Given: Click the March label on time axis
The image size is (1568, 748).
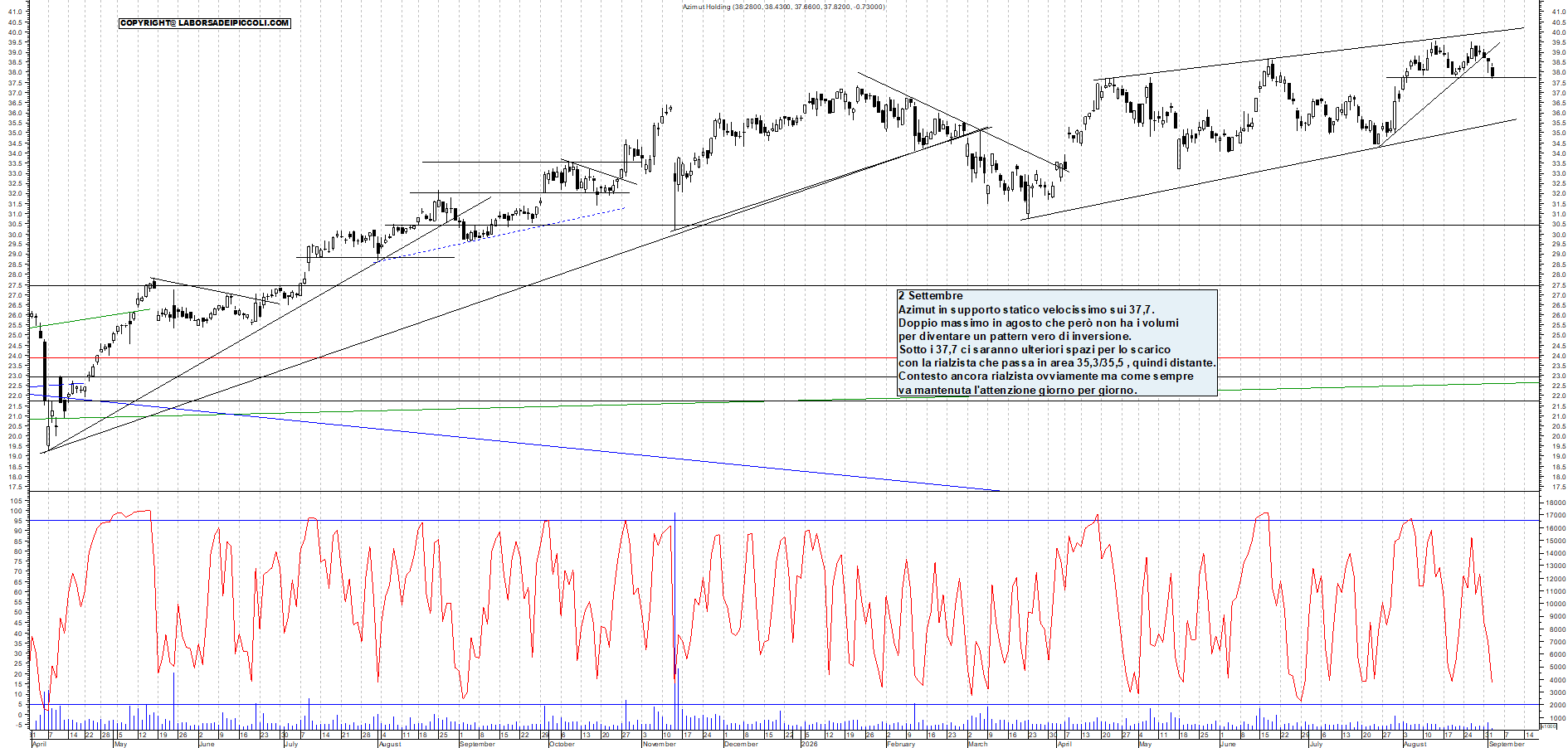Looking at the screenshot, I should pos(978,744).
